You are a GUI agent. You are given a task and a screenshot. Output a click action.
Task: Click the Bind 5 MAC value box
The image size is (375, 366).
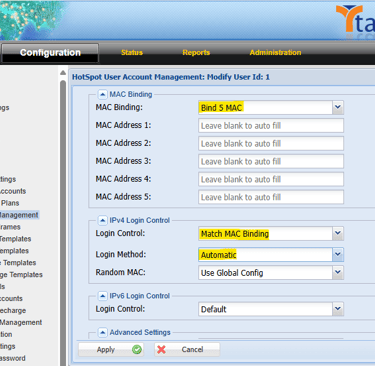click(265, 108)
